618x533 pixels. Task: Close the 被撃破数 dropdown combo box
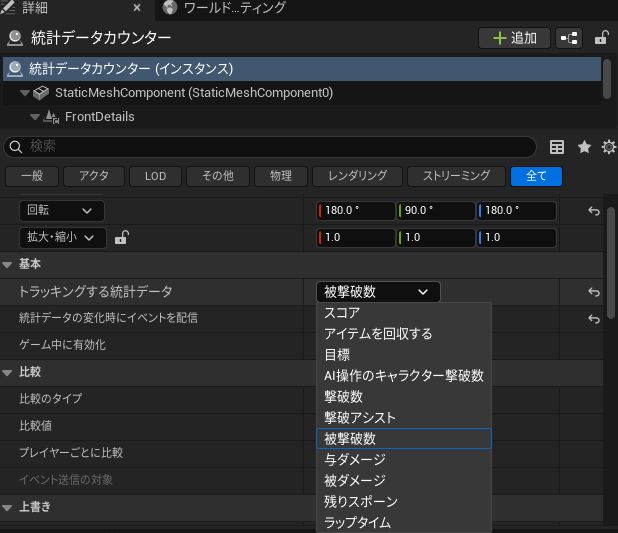(378, 292)
